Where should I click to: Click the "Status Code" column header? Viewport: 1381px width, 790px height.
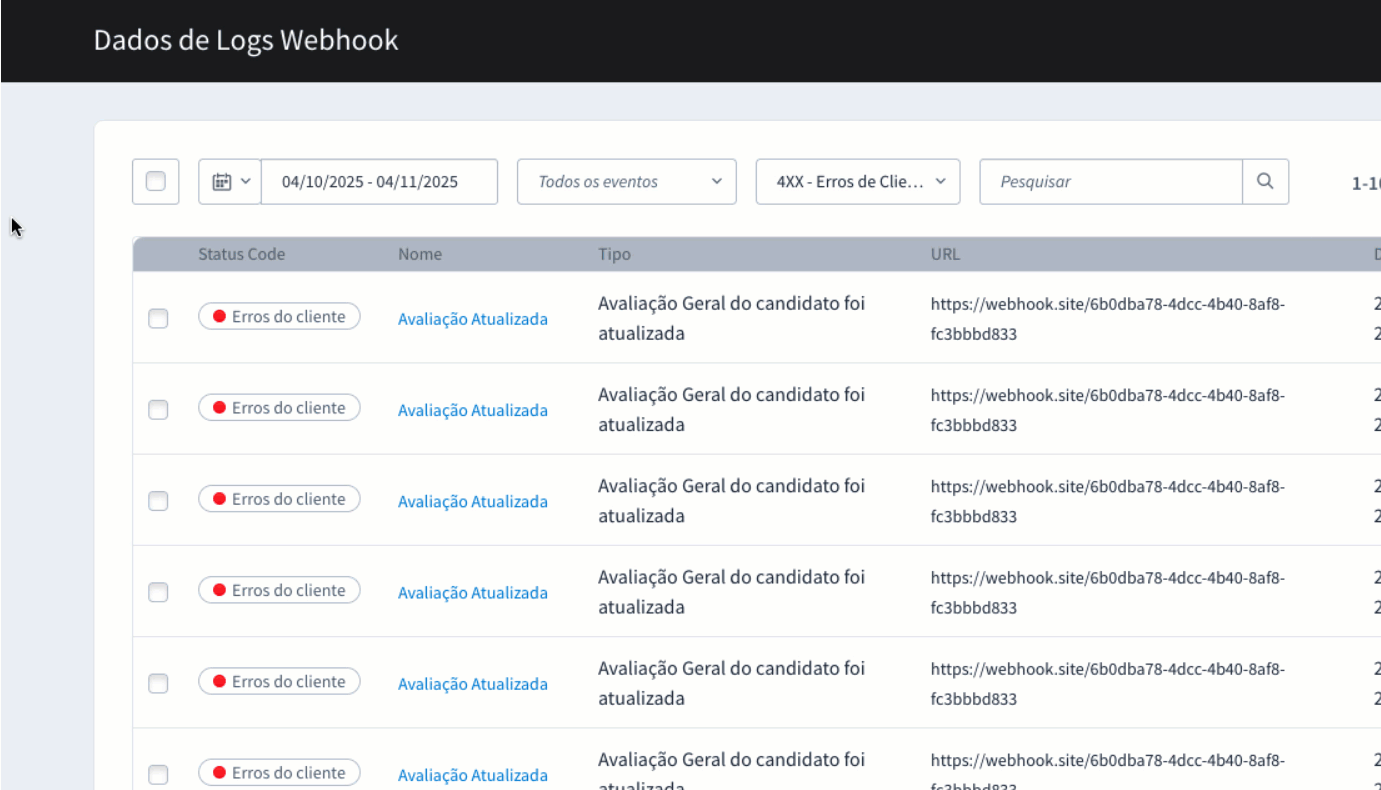241,254
